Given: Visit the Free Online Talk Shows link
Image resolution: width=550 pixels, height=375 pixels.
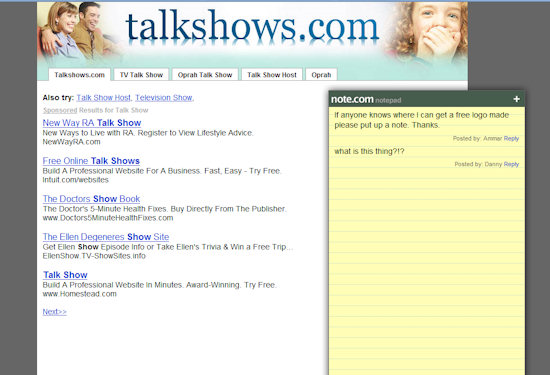Looking at the screenshot, I should (91, 161).
